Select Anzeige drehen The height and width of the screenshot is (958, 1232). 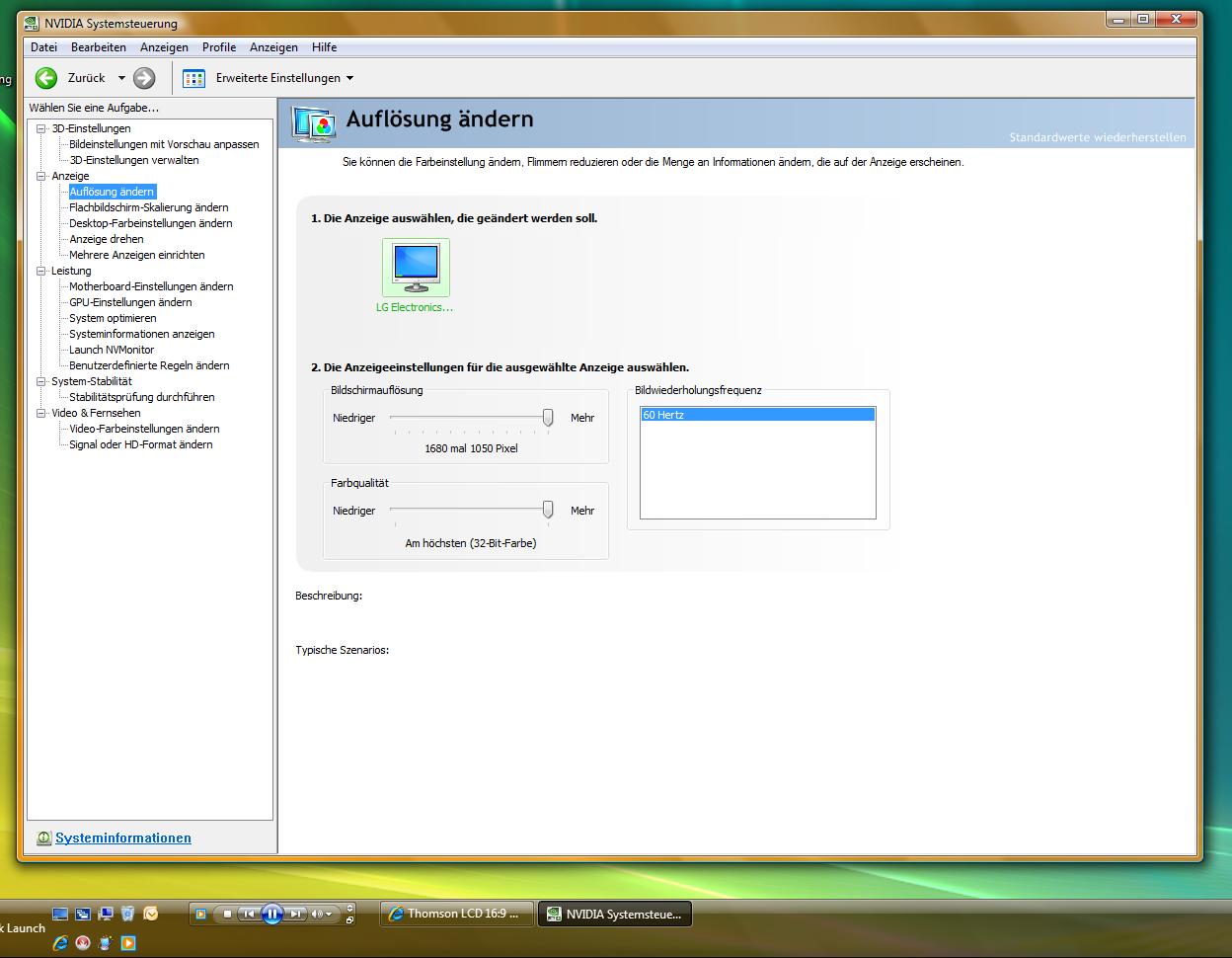107,239
